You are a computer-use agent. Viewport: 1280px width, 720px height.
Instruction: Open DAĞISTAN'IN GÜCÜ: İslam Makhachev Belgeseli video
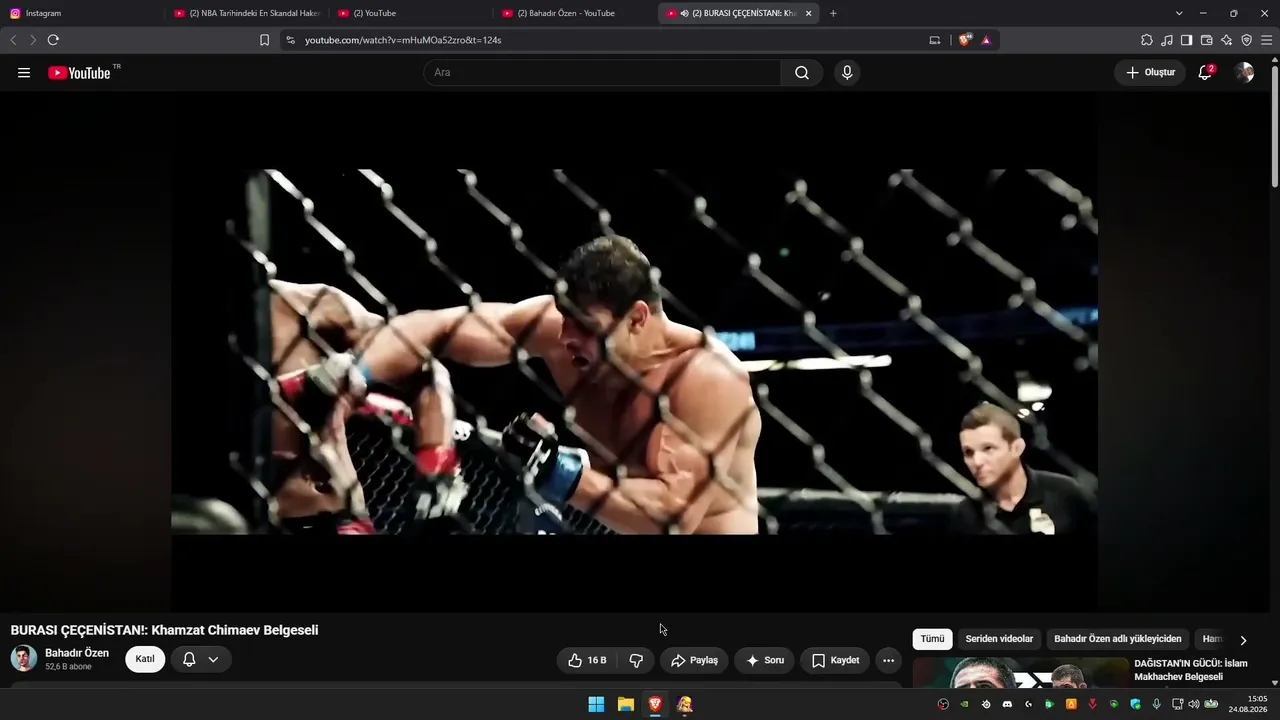[x=1191, y=670]
